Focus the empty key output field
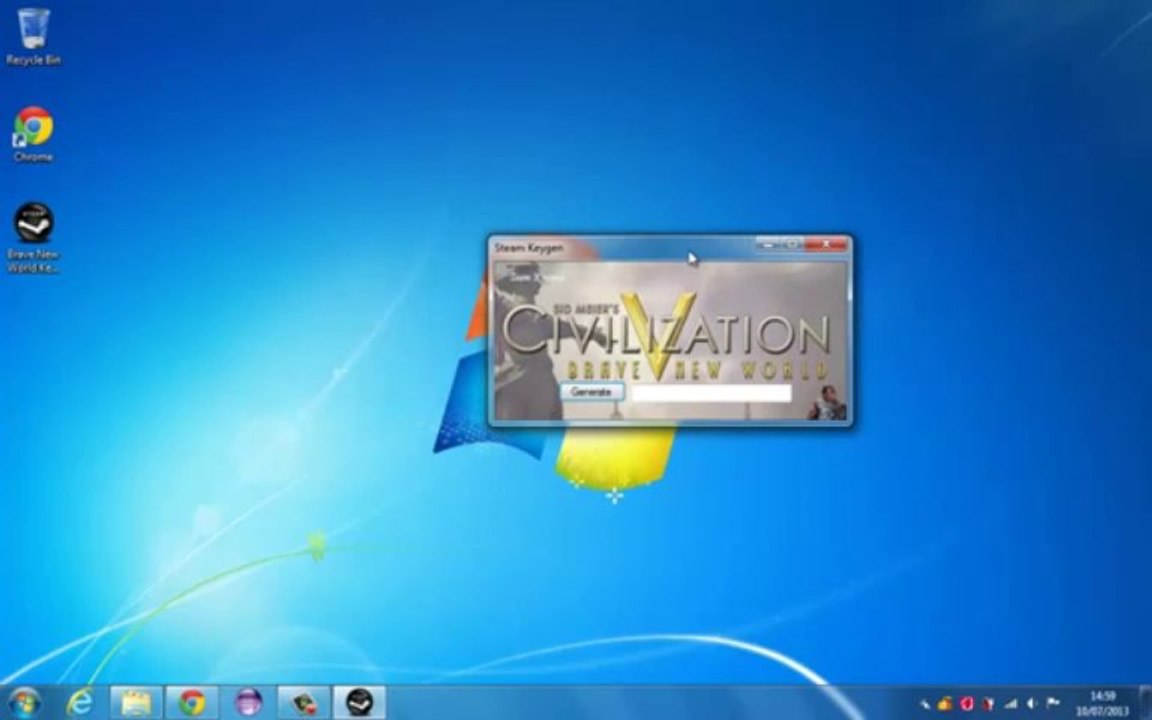Screen dimensions: 1152x720 click(x=711, y=393)
